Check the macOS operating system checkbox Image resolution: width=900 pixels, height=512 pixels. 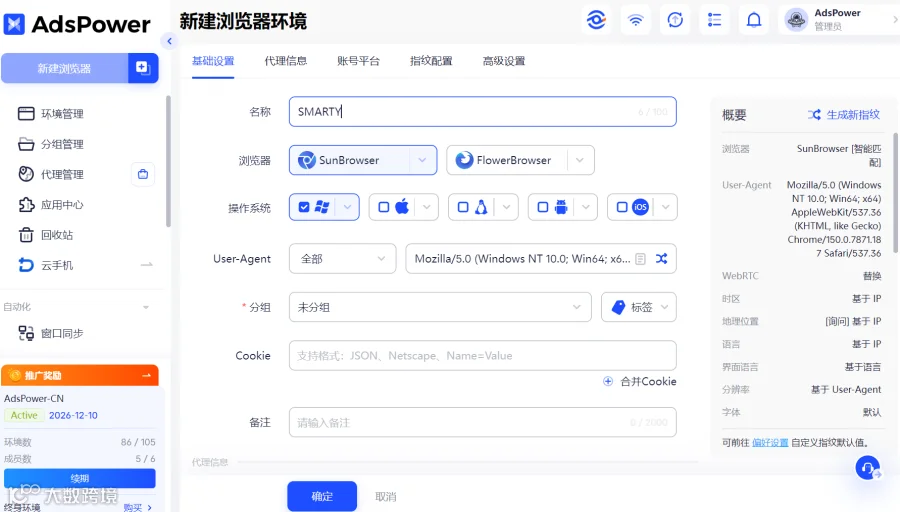[383, 207]
